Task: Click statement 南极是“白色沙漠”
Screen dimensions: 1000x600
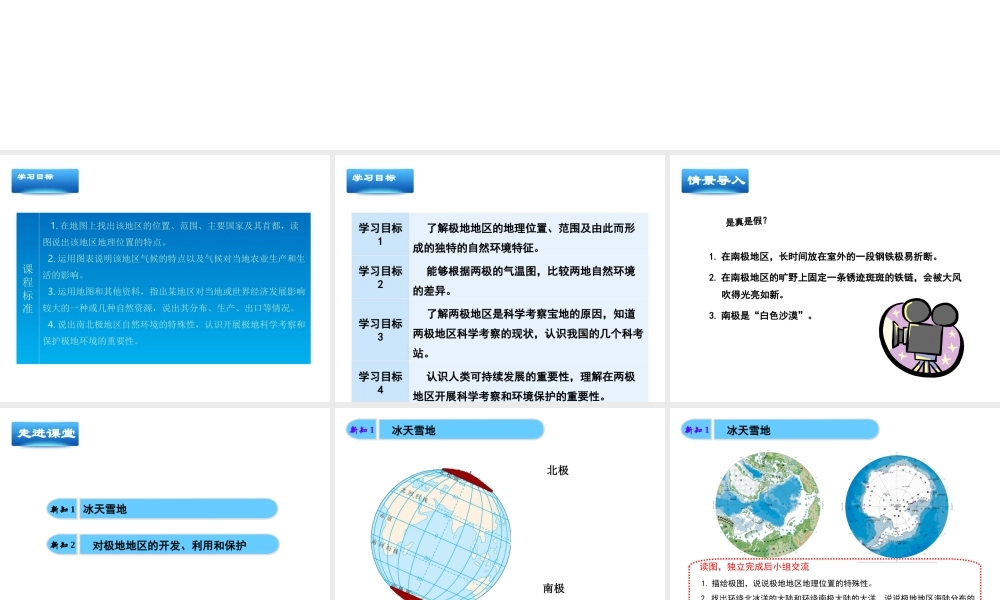Action: pos(761,315)
